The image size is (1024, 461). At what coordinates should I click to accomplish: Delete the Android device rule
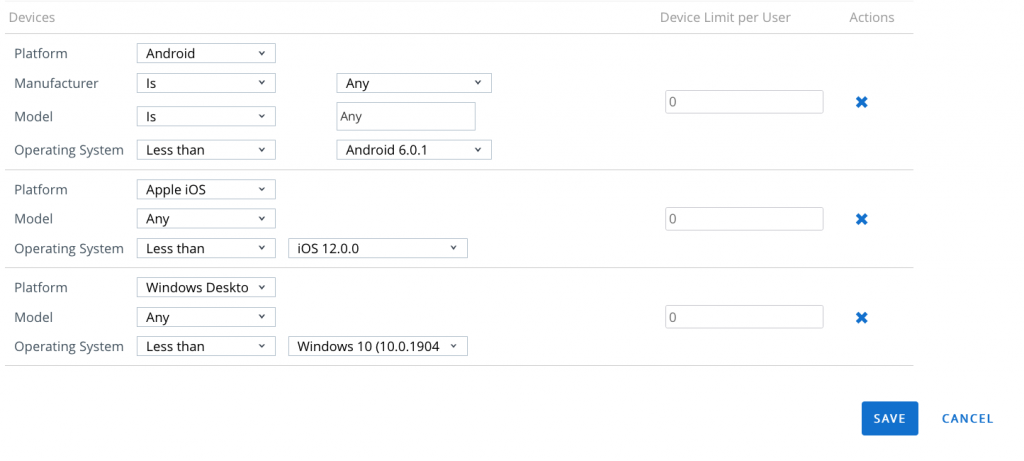(861, 102)
